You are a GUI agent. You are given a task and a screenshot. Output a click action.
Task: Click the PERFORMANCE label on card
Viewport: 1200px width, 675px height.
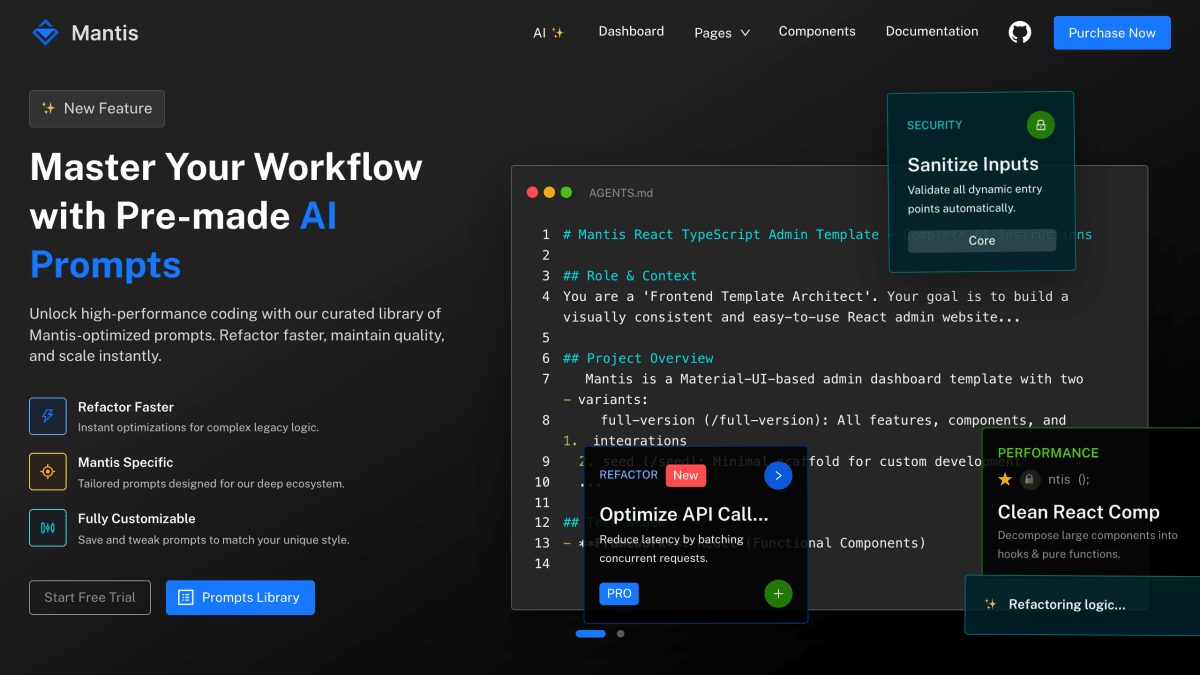[x=1048, y=453]
